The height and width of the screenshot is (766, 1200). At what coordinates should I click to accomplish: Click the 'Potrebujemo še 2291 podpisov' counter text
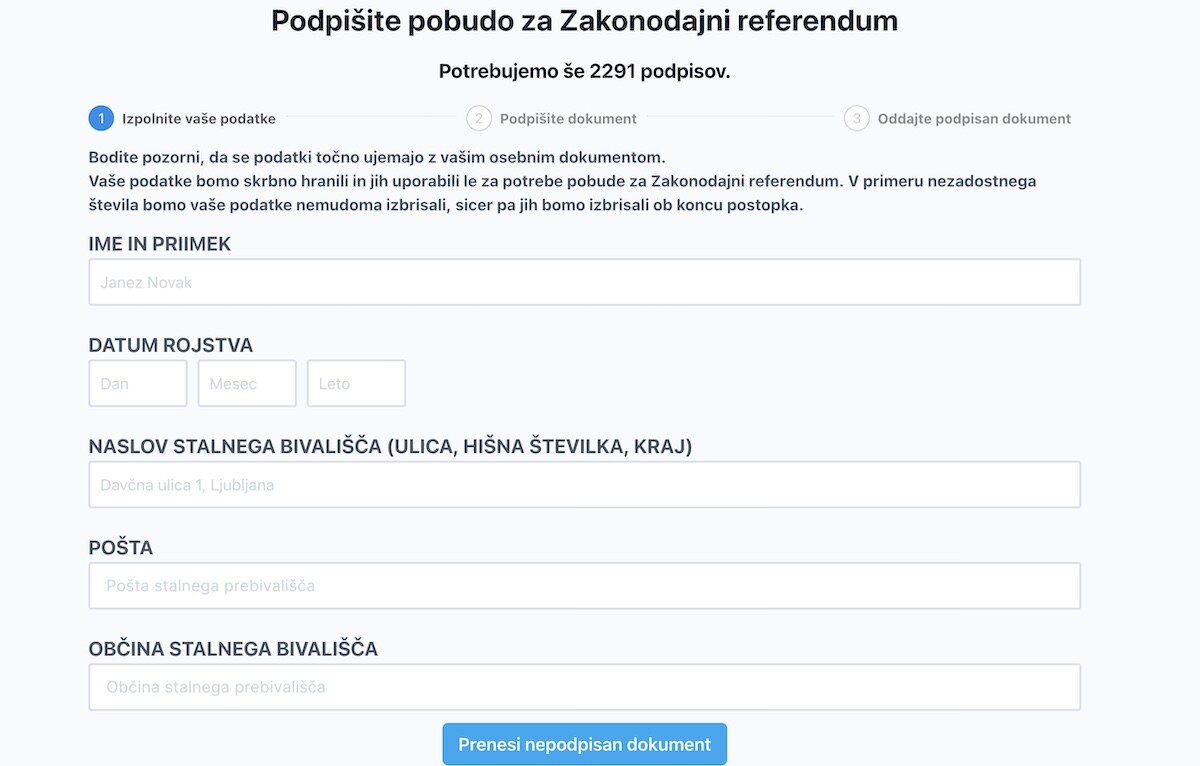584,72
